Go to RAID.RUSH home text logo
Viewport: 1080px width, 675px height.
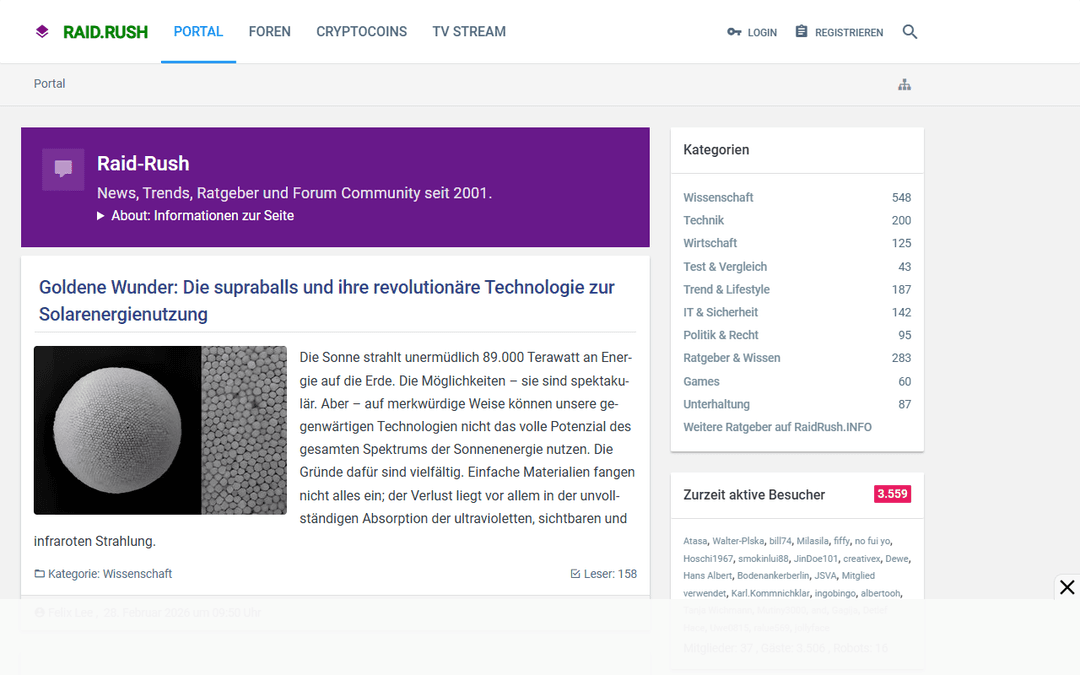(105, 32)
